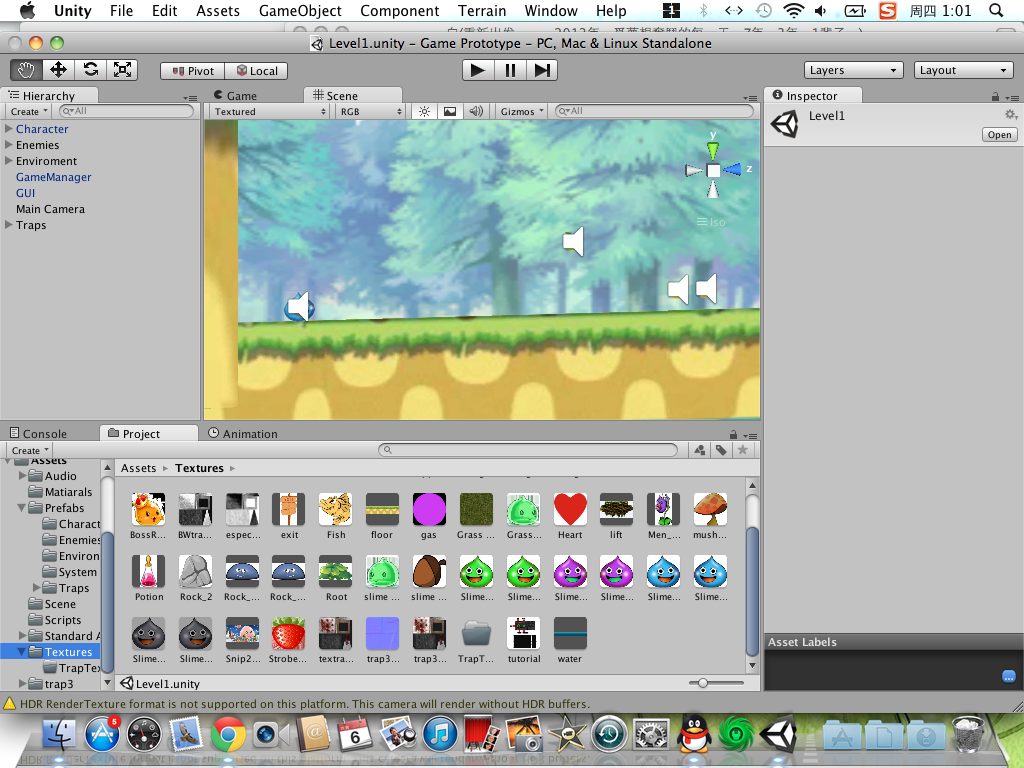Open Google Chrome from the Dock

228,735
